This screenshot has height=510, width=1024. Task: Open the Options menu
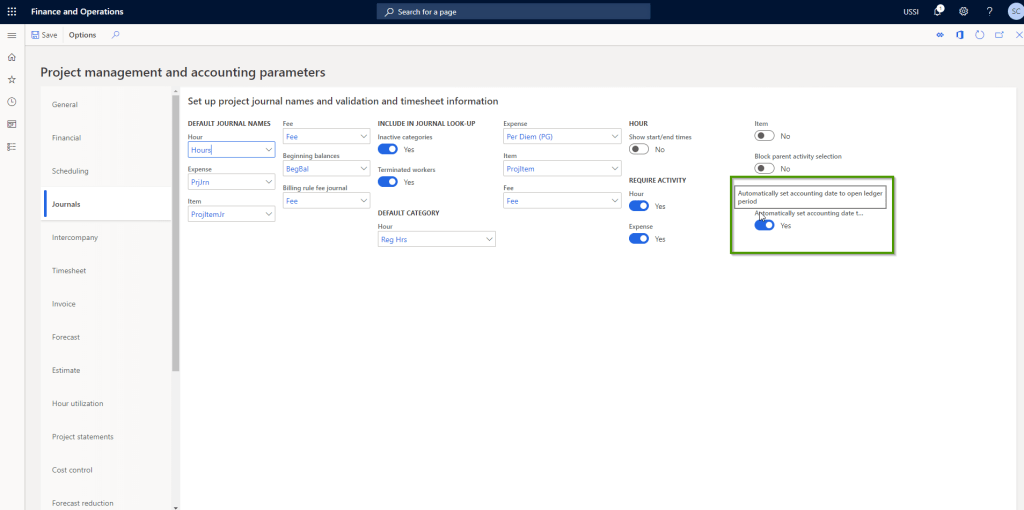coord(82,35)
